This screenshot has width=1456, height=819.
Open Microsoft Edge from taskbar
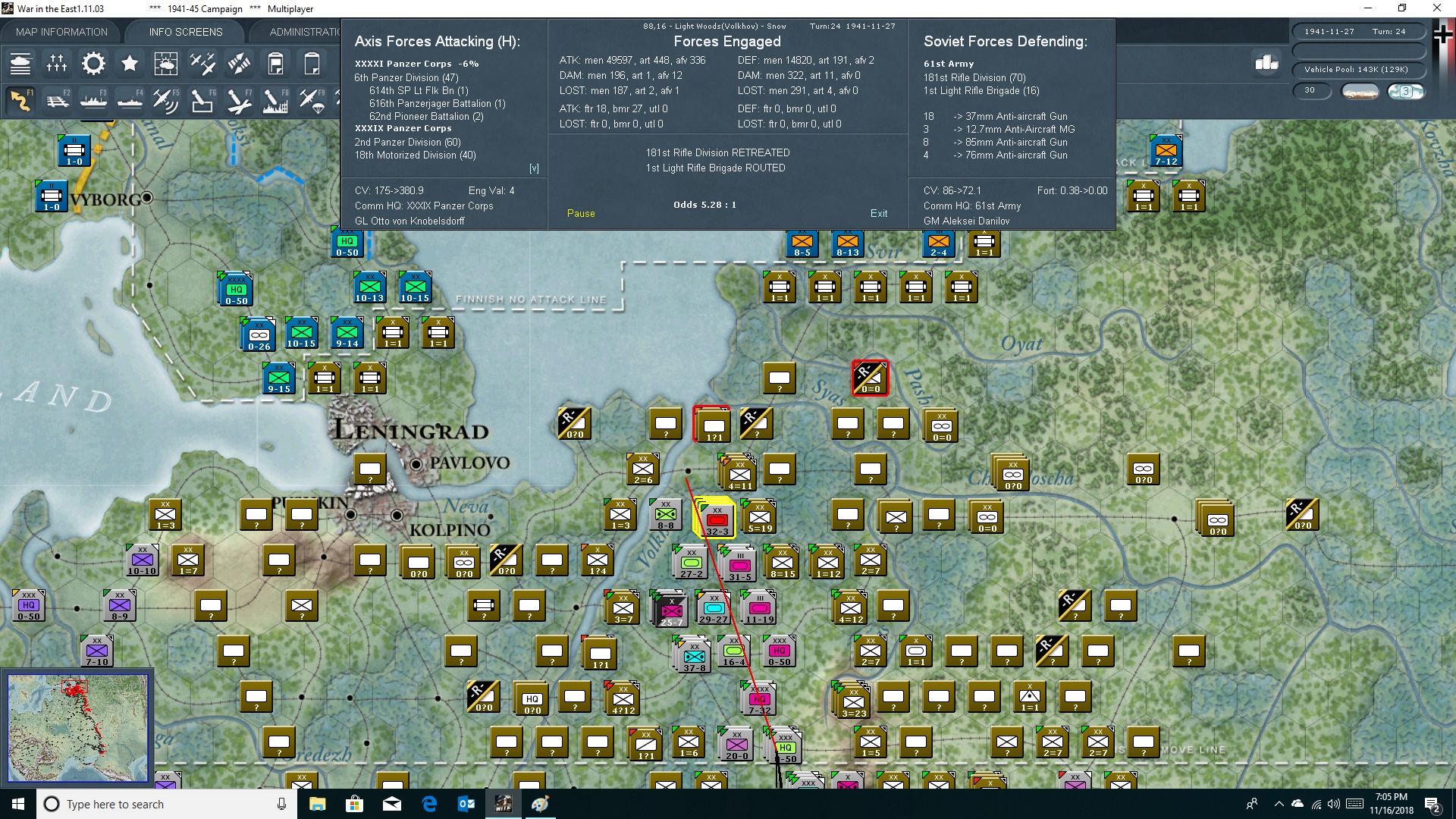(x=429, y=804)
